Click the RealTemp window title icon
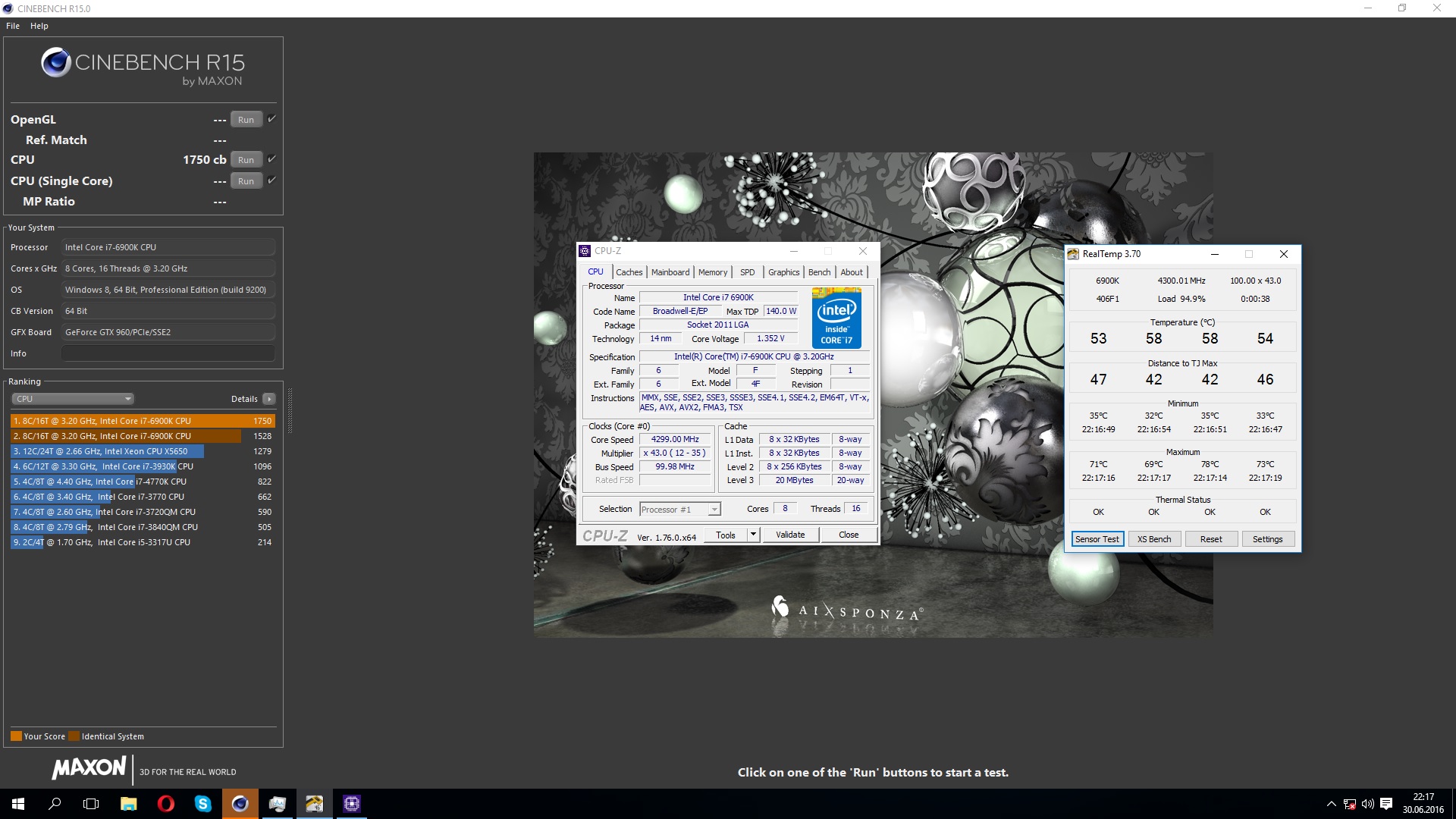The height and width of the screenshot is (819, 1456). click(1073, 254)
